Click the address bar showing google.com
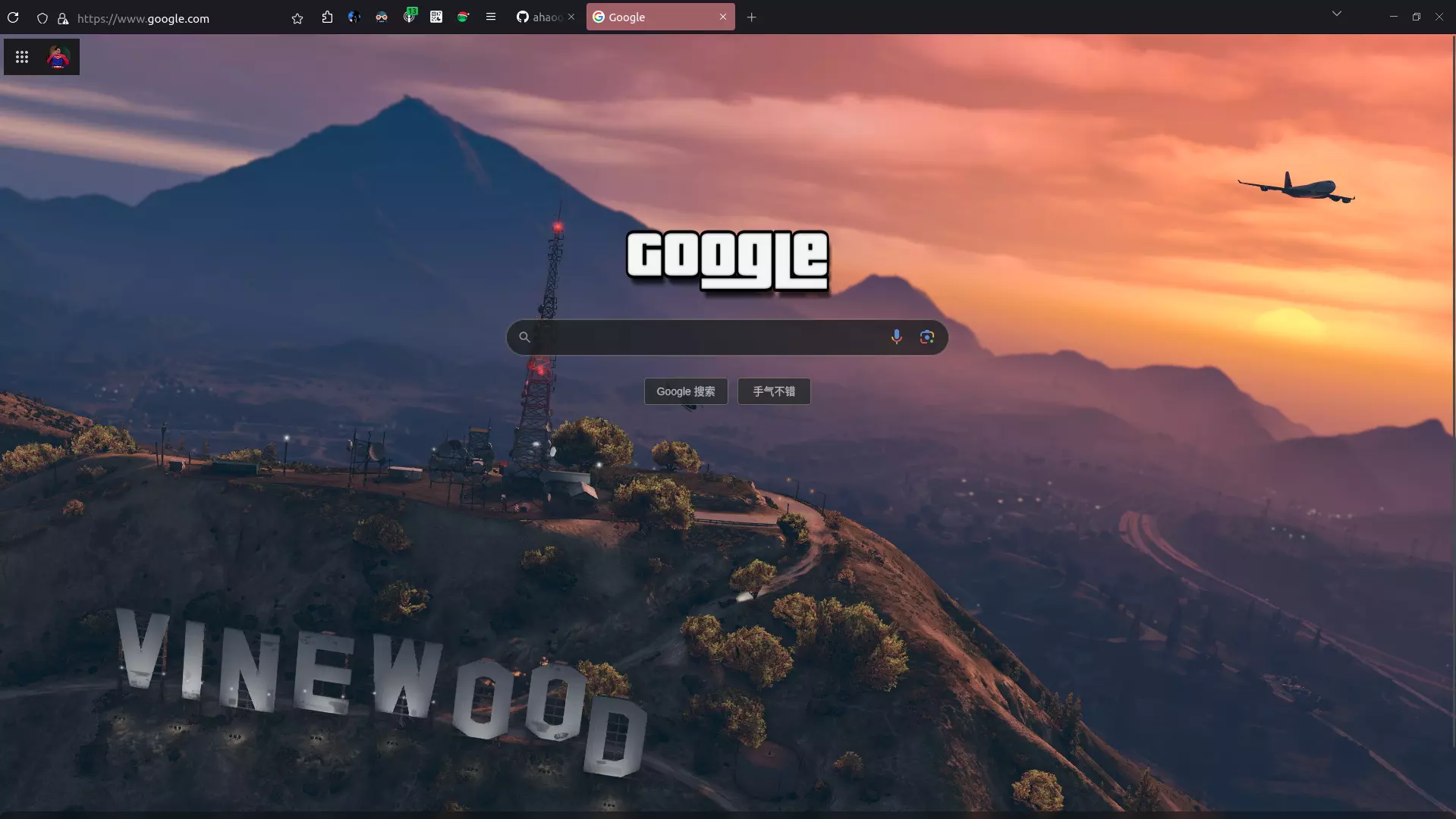The image size is (1456, 819). point(143,18)
